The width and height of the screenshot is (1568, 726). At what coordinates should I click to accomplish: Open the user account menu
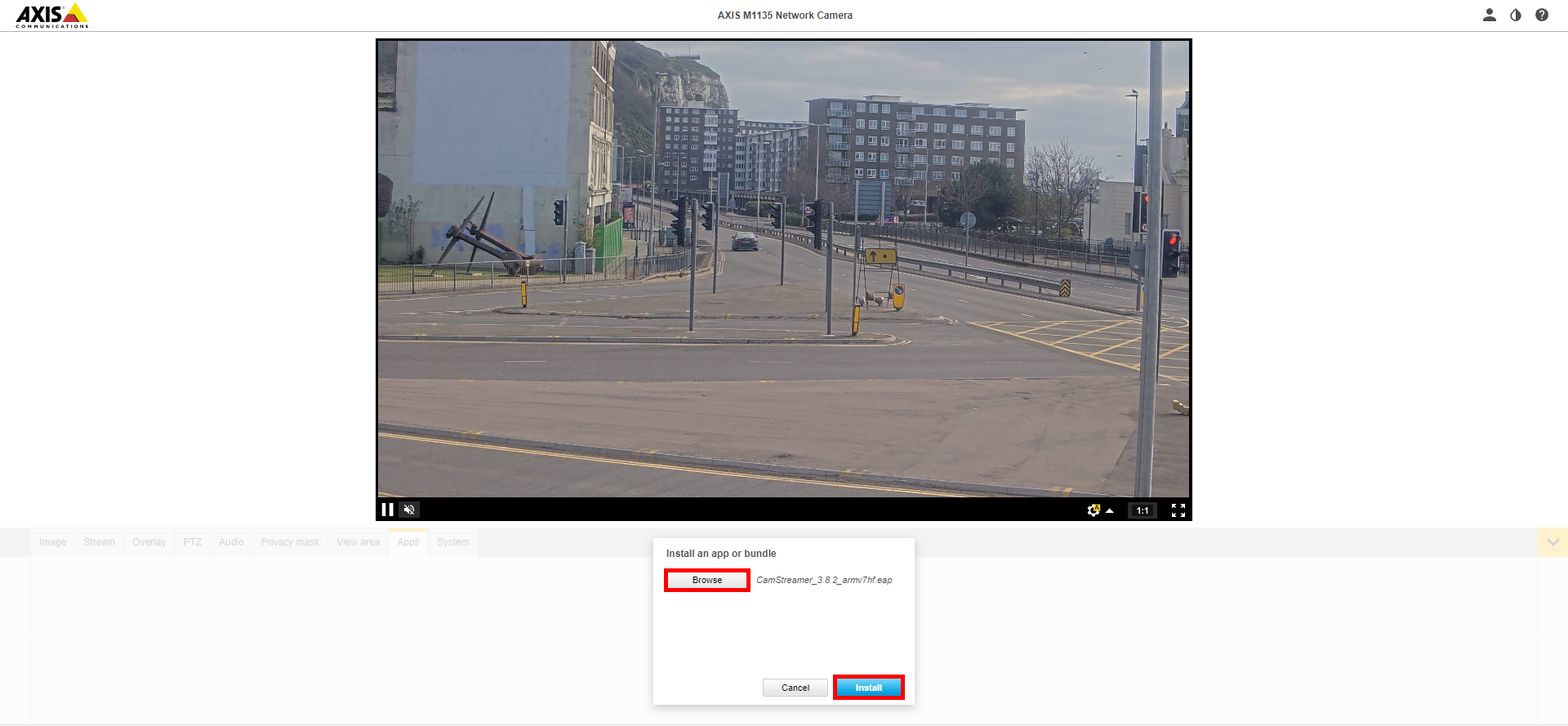[1489, 15]
